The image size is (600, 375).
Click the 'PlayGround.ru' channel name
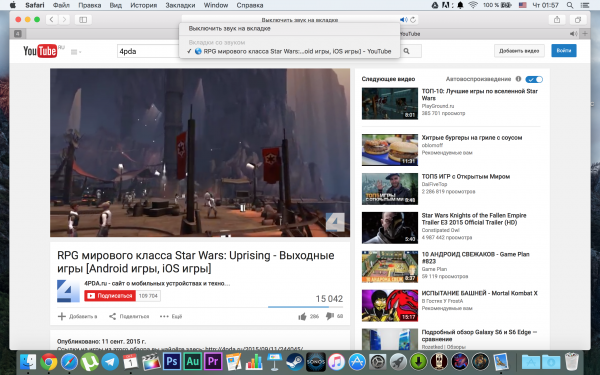[x=438, y=106]
